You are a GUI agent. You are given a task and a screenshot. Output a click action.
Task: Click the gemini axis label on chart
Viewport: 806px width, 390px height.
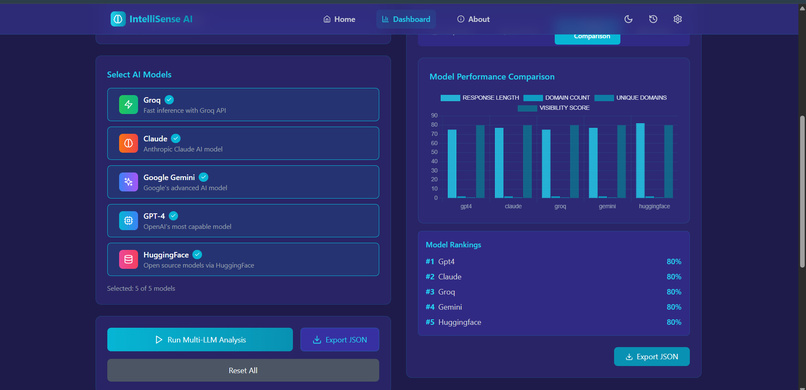607,206
